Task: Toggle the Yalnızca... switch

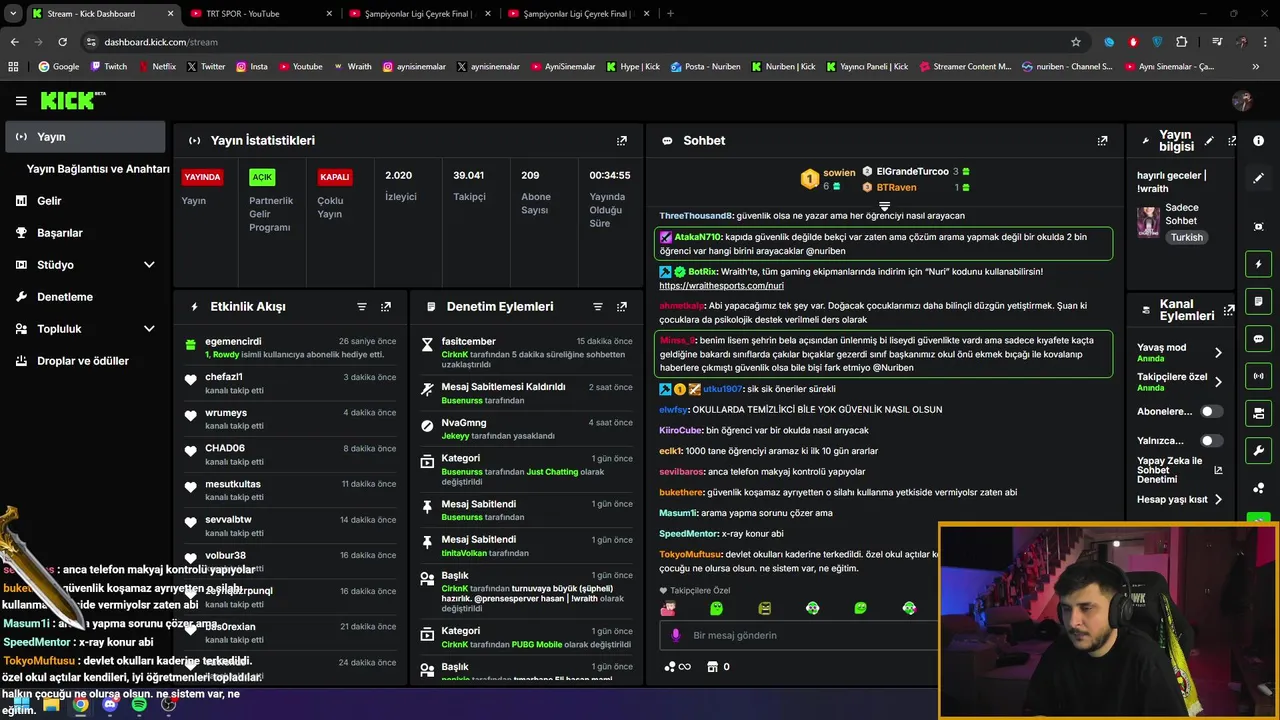Action: point(1211,440)
